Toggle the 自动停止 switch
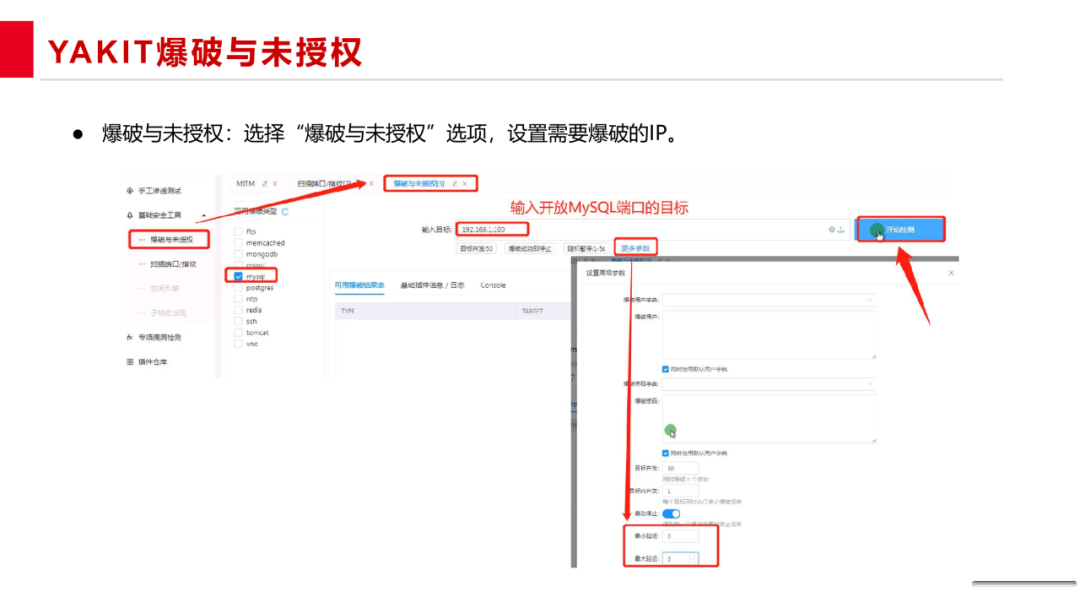The height and width of the screenshot is (608, 1080). 672,514
